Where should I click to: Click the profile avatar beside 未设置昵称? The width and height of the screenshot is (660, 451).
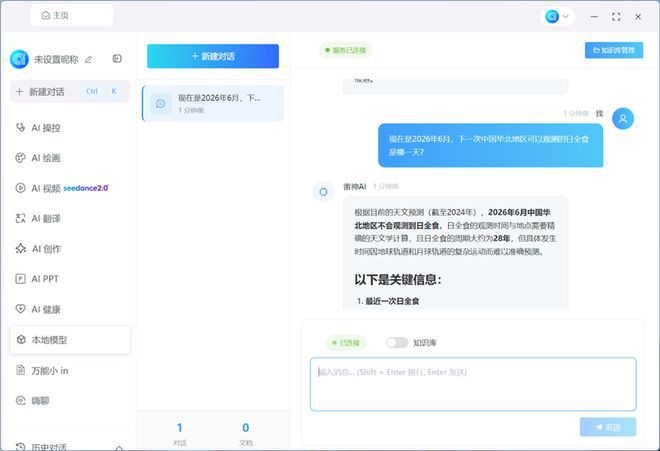point(19,59)
